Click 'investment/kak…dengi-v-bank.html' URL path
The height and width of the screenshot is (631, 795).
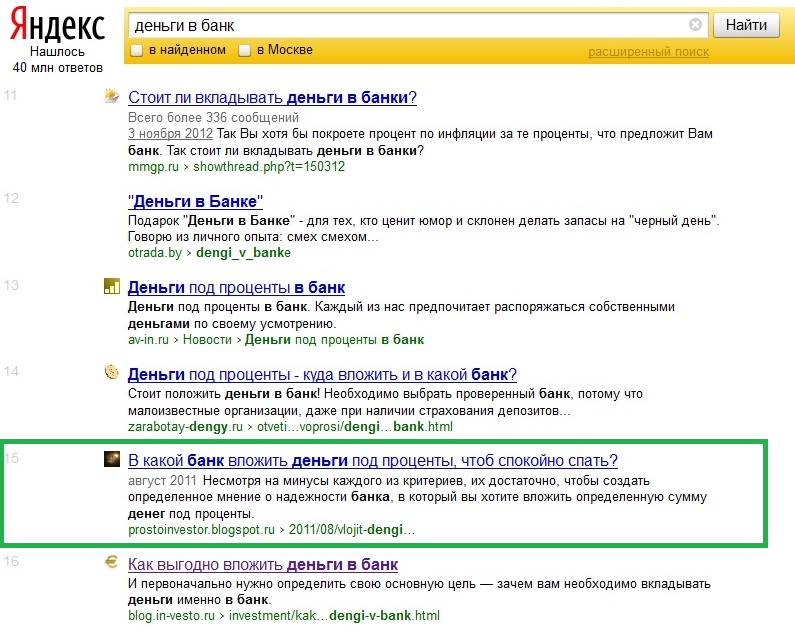[334, 616]
